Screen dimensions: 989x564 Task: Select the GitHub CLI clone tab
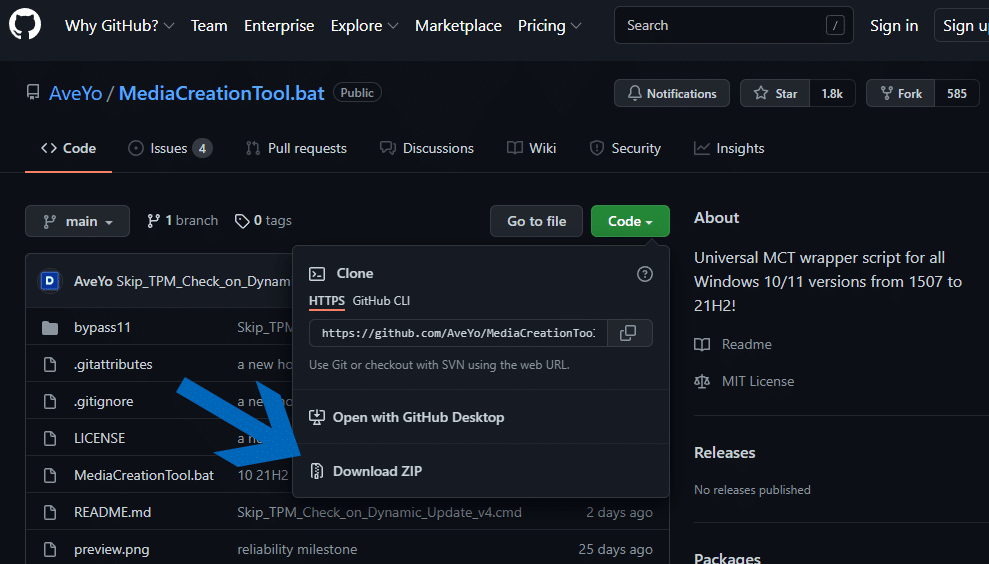pyautogui.click(x=381, y=301)
